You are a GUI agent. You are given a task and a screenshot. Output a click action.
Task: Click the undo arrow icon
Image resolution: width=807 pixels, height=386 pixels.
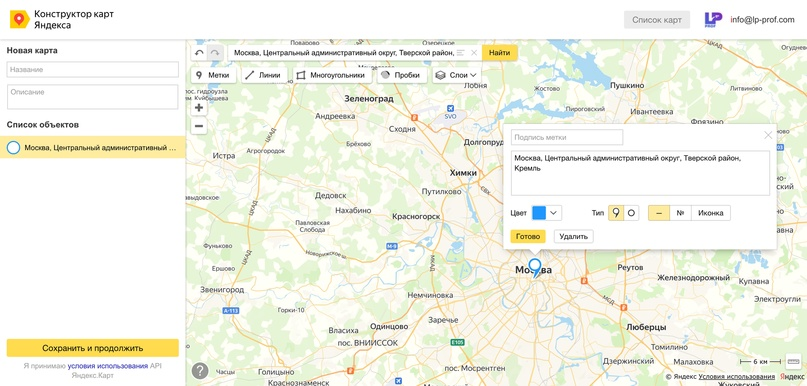click(x=200, y=52)
